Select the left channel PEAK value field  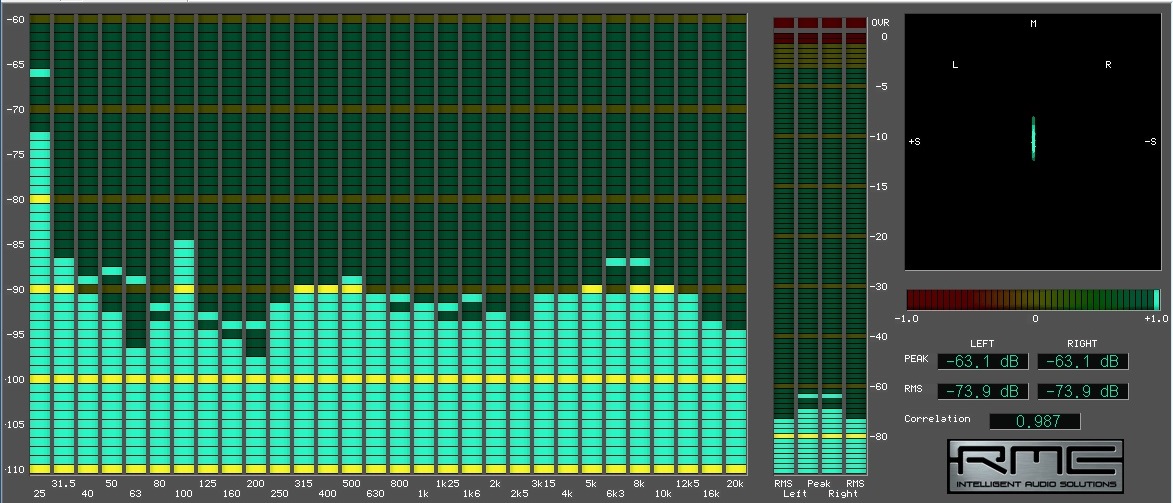click(983, 362)
